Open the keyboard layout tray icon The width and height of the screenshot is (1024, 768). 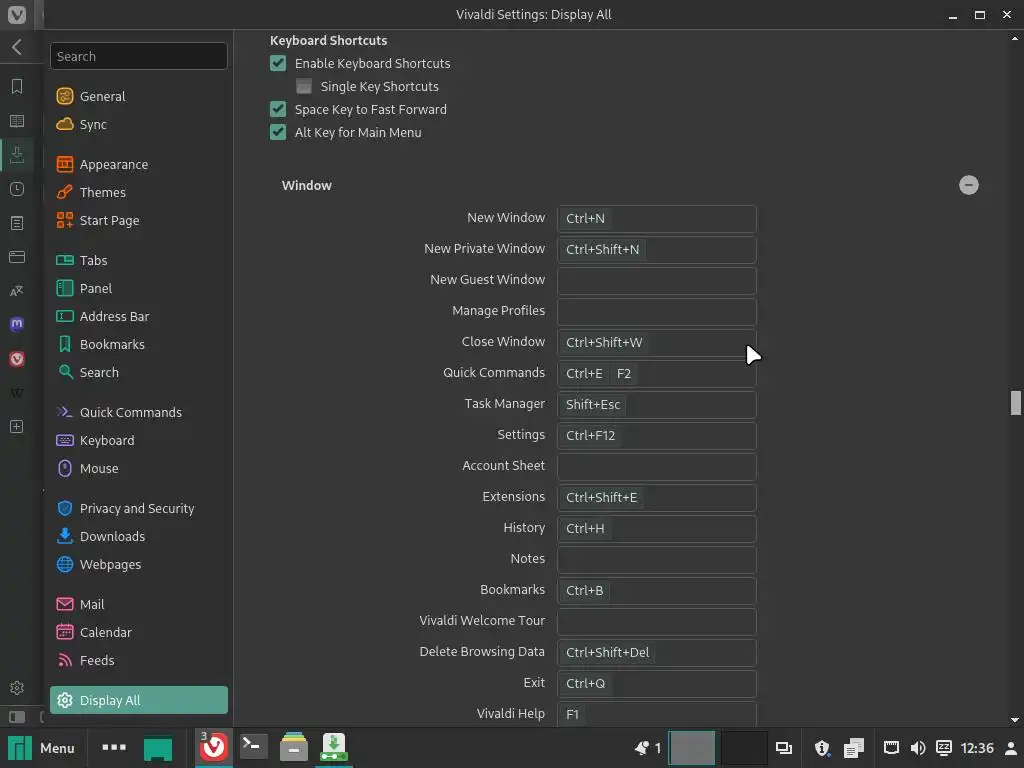(x=944, y=748)
